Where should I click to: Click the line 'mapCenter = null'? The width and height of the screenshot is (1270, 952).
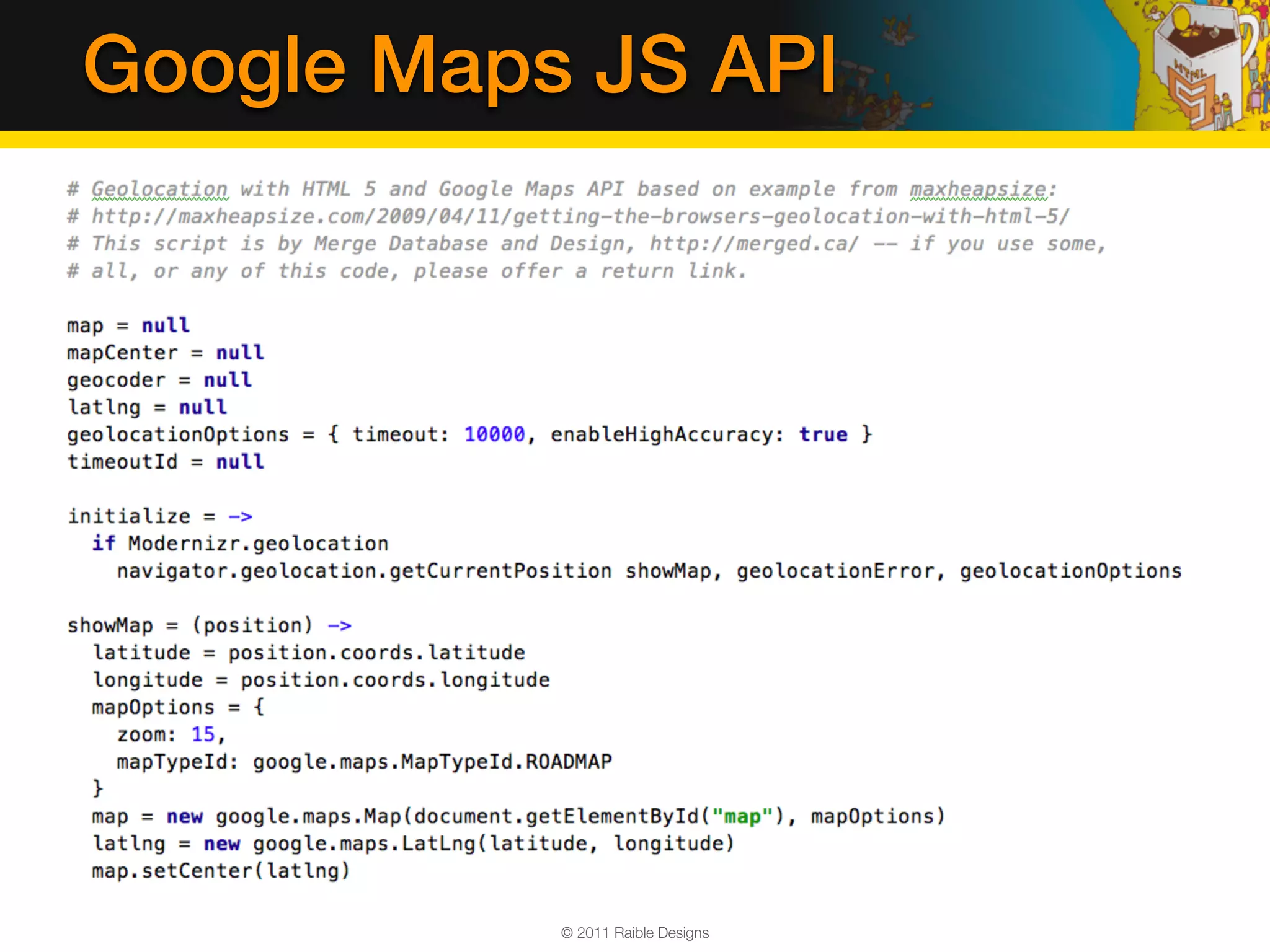pos(166,353)
